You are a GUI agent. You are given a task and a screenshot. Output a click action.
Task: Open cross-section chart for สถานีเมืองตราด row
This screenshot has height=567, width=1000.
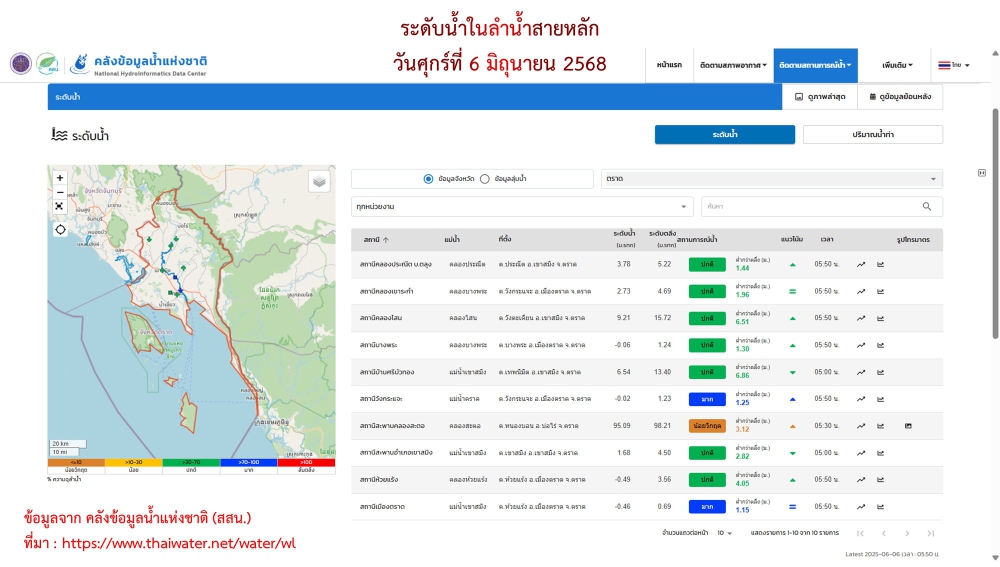pos(881,507)
